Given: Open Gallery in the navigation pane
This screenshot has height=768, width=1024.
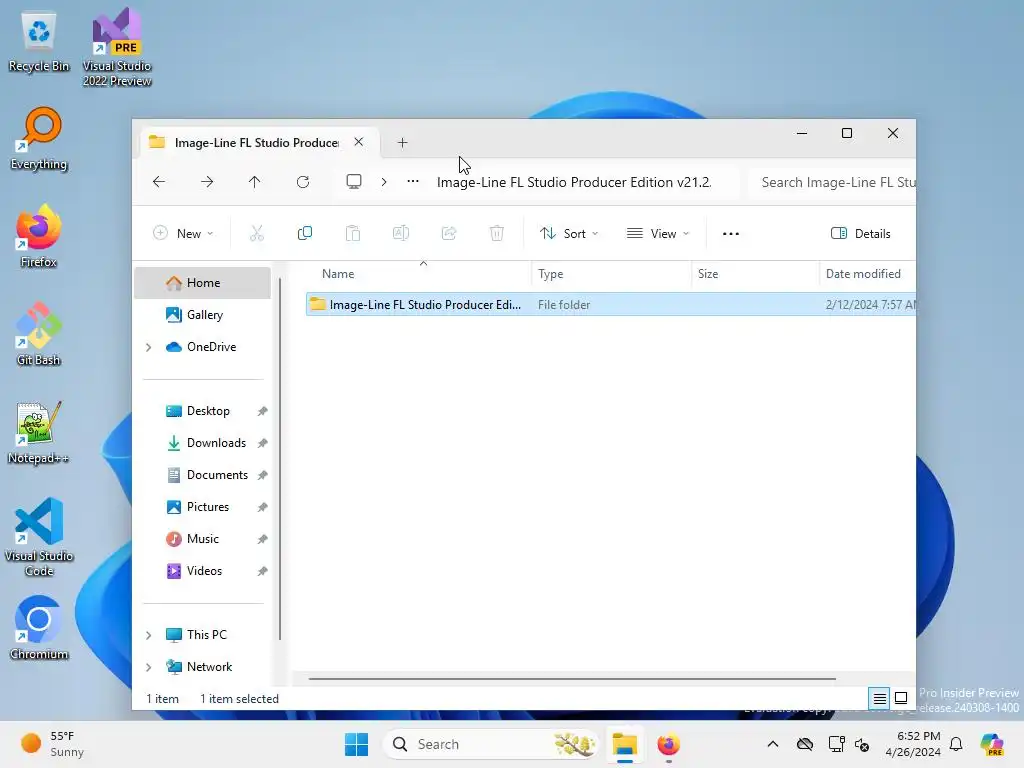Looking at the screenshot, I should tap(202, 315).
